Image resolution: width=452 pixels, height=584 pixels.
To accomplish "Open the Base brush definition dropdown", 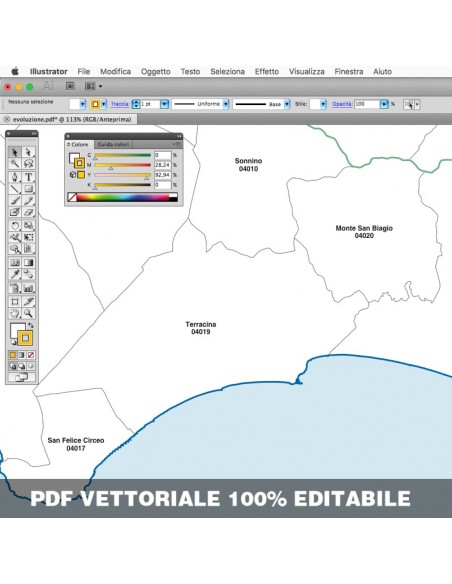I will pos(287,104).
